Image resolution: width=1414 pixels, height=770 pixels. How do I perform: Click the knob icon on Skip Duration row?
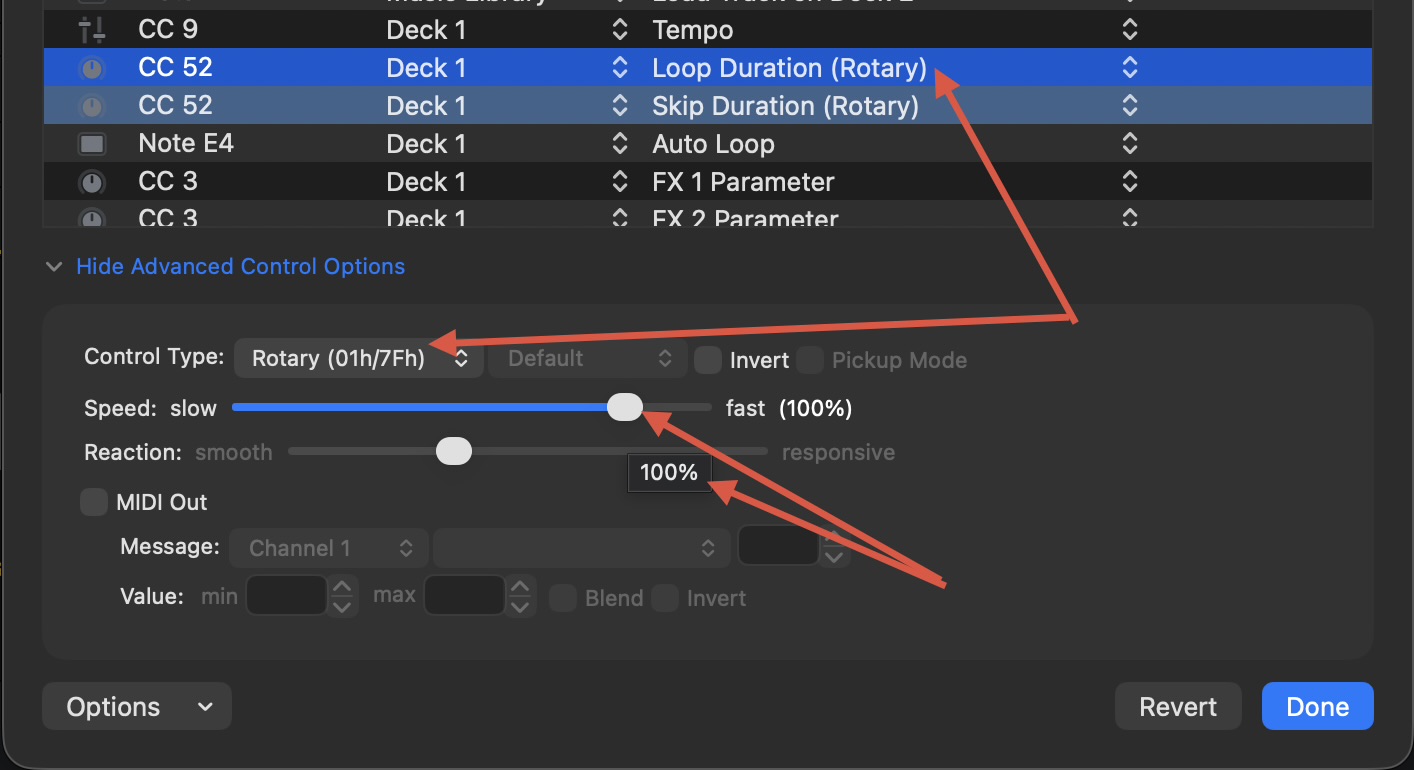(92, 106)
